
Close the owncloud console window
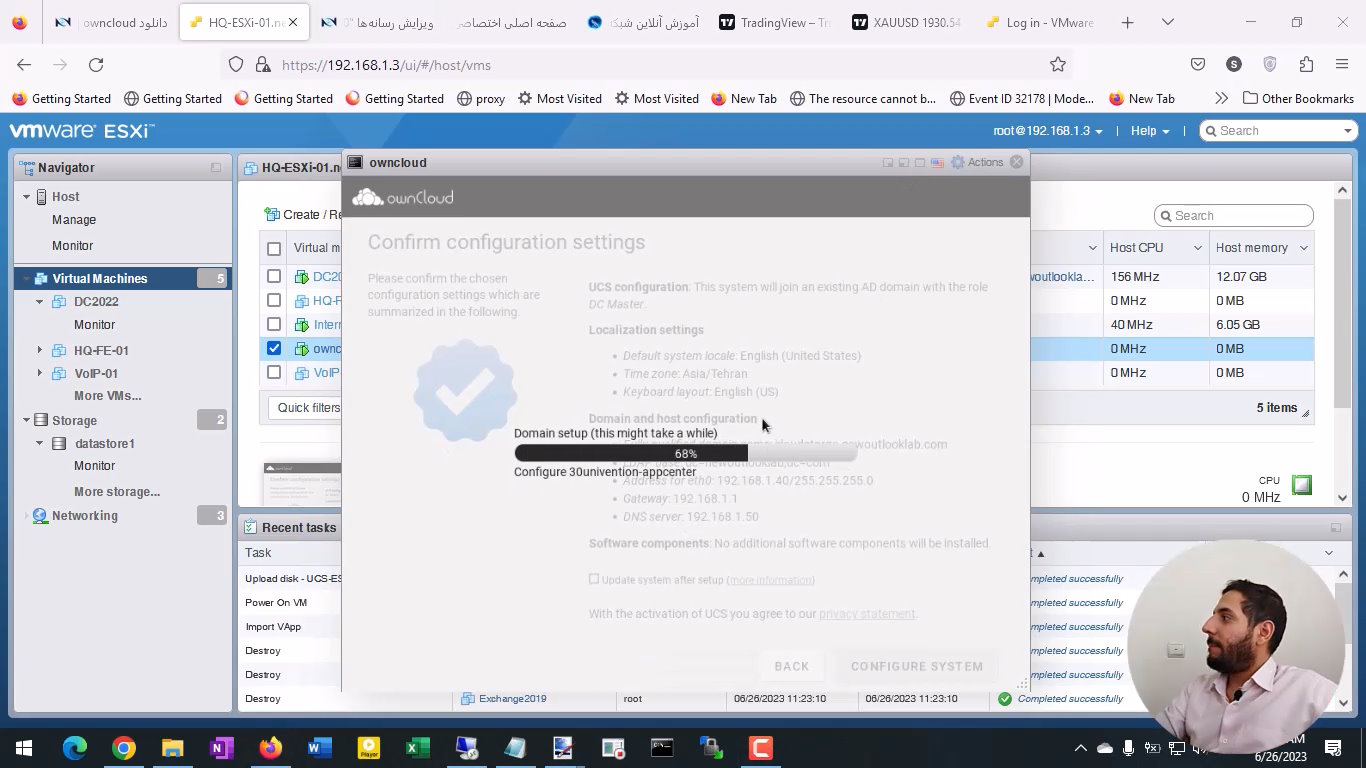pyautogui.click(x=1017, y=162)
